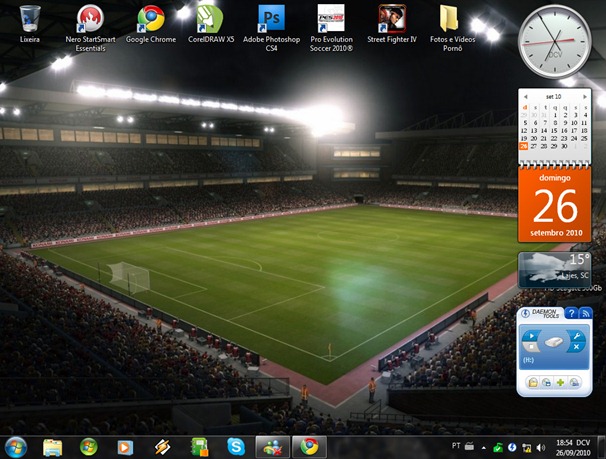Go to previous month in calendar gadget
The image size is (606, 459).
[x=525, y=97]
